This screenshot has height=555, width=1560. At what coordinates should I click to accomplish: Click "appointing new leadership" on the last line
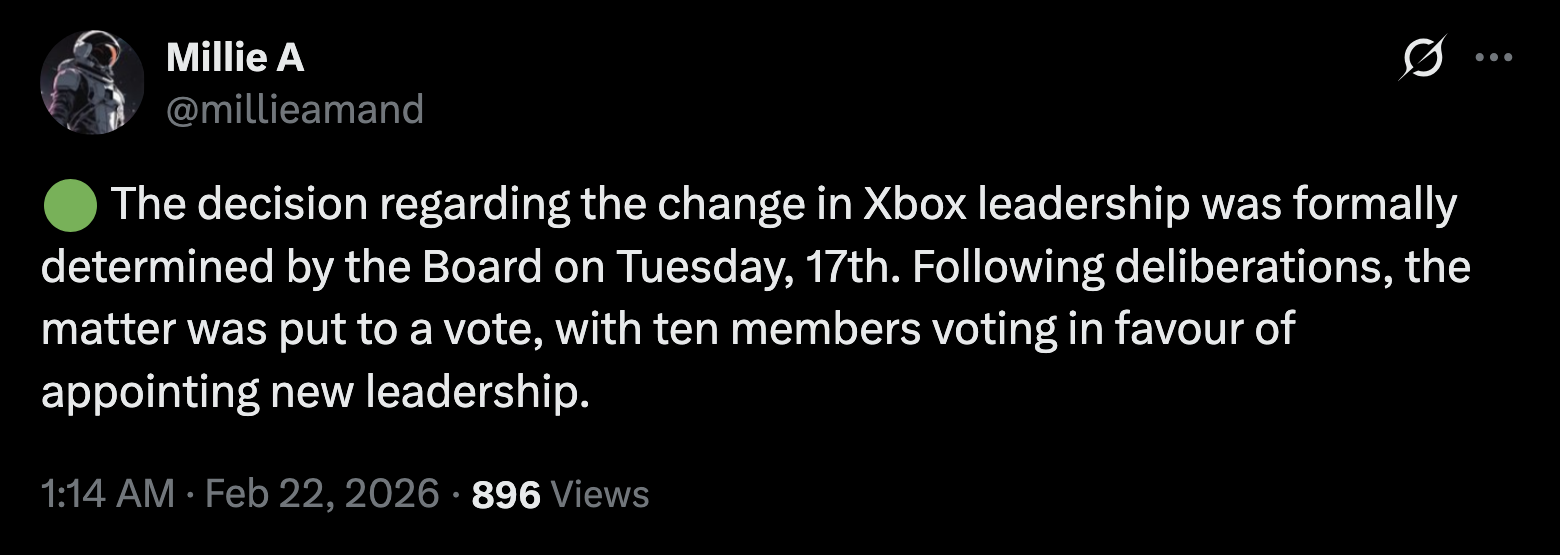311,391
